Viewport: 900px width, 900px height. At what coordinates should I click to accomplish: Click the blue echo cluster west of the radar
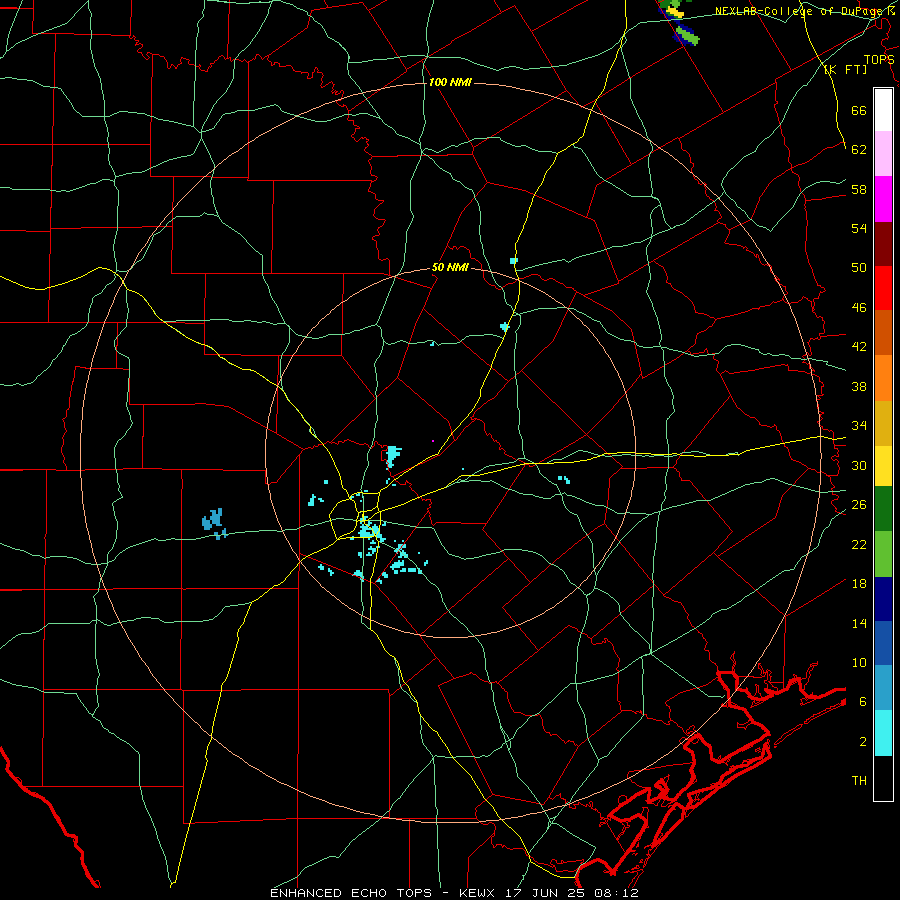point(214,523)
